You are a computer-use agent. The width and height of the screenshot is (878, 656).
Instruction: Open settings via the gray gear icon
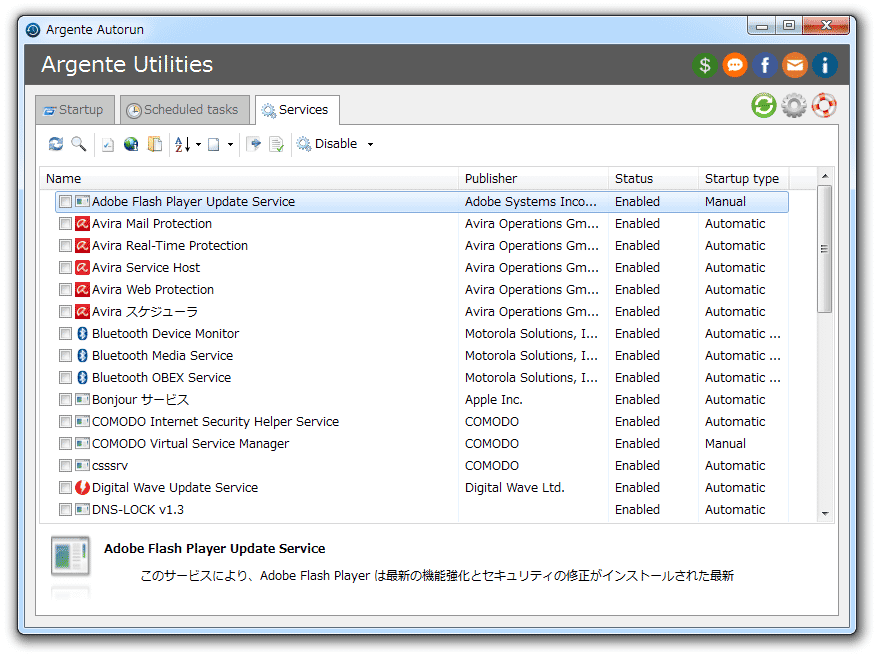[x=794, y=105]
